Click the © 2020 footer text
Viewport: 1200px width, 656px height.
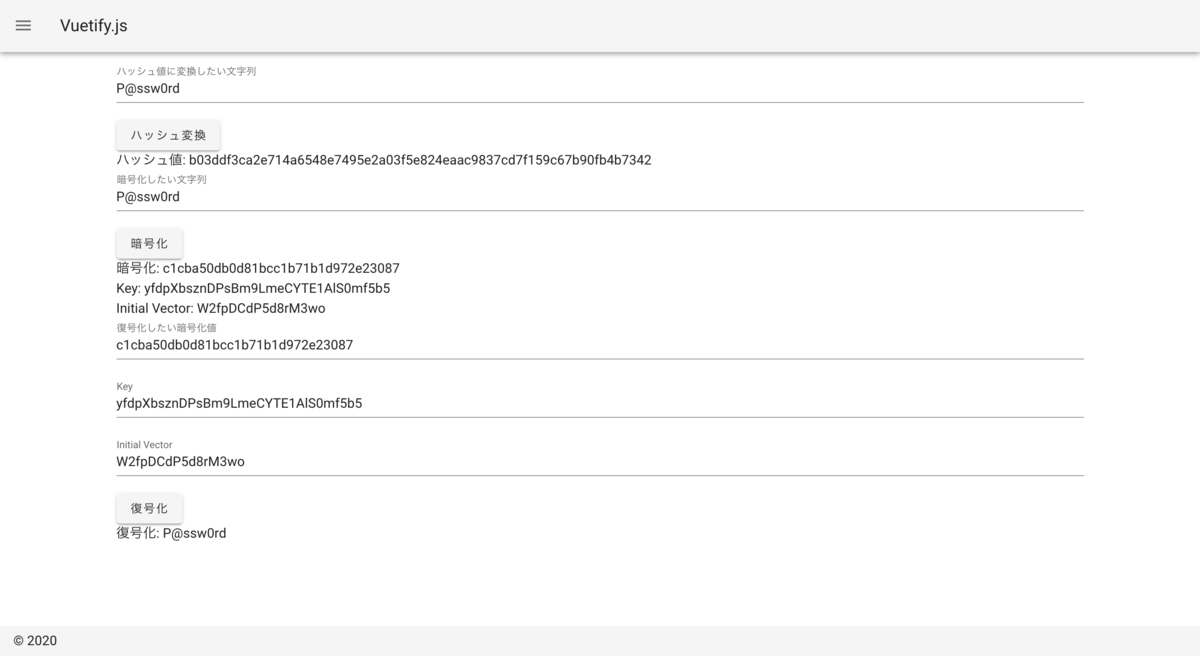[35, 641]
